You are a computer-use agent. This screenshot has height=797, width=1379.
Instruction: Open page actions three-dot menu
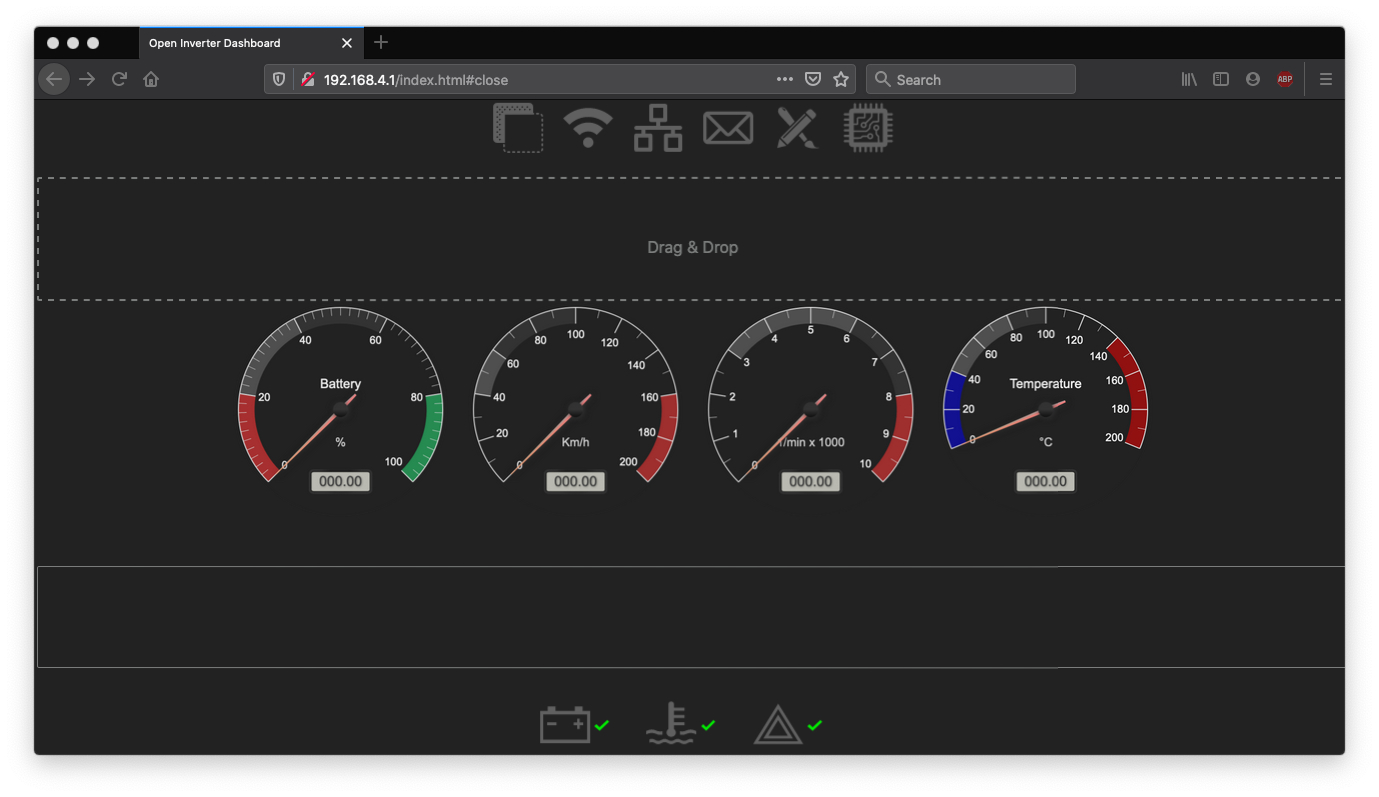click(785, 79)
